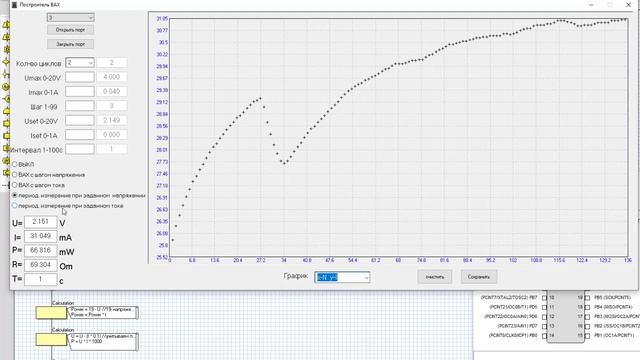Screen dimensions: 640x360
Task: Click the U = U - I comment in flowchart
Action: pyautogui.click(x=104, y=341)
